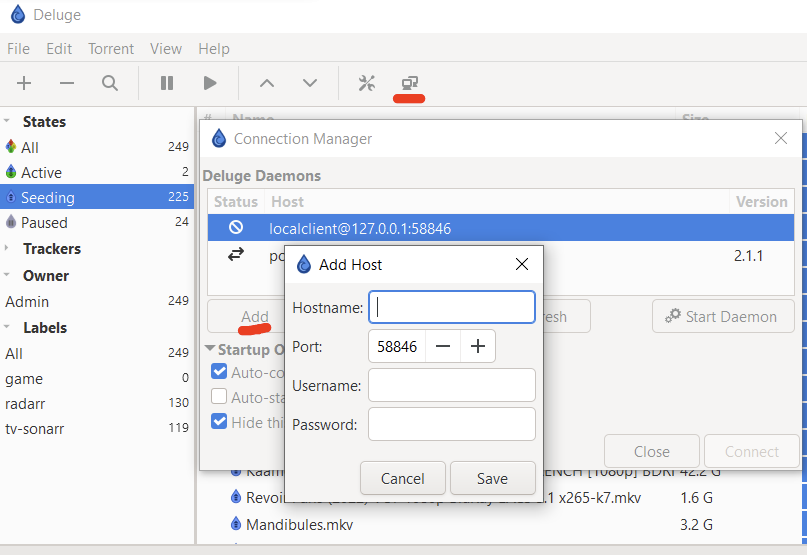Viewport: 807px width, 555px height.
Task: Click version 2.1.1 cell
Action: 748,255
